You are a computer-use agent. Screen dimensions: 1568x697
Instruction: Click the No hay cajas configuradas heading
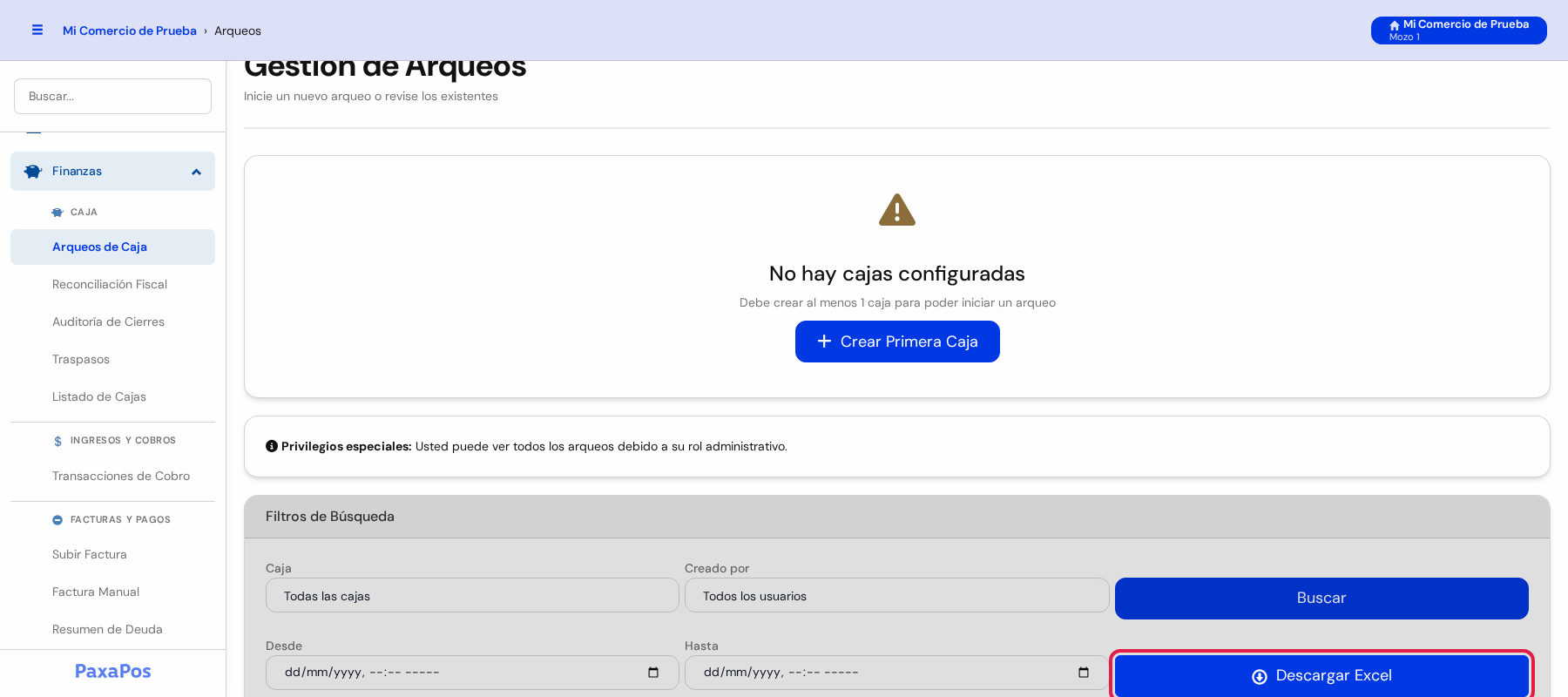point(897,274)
